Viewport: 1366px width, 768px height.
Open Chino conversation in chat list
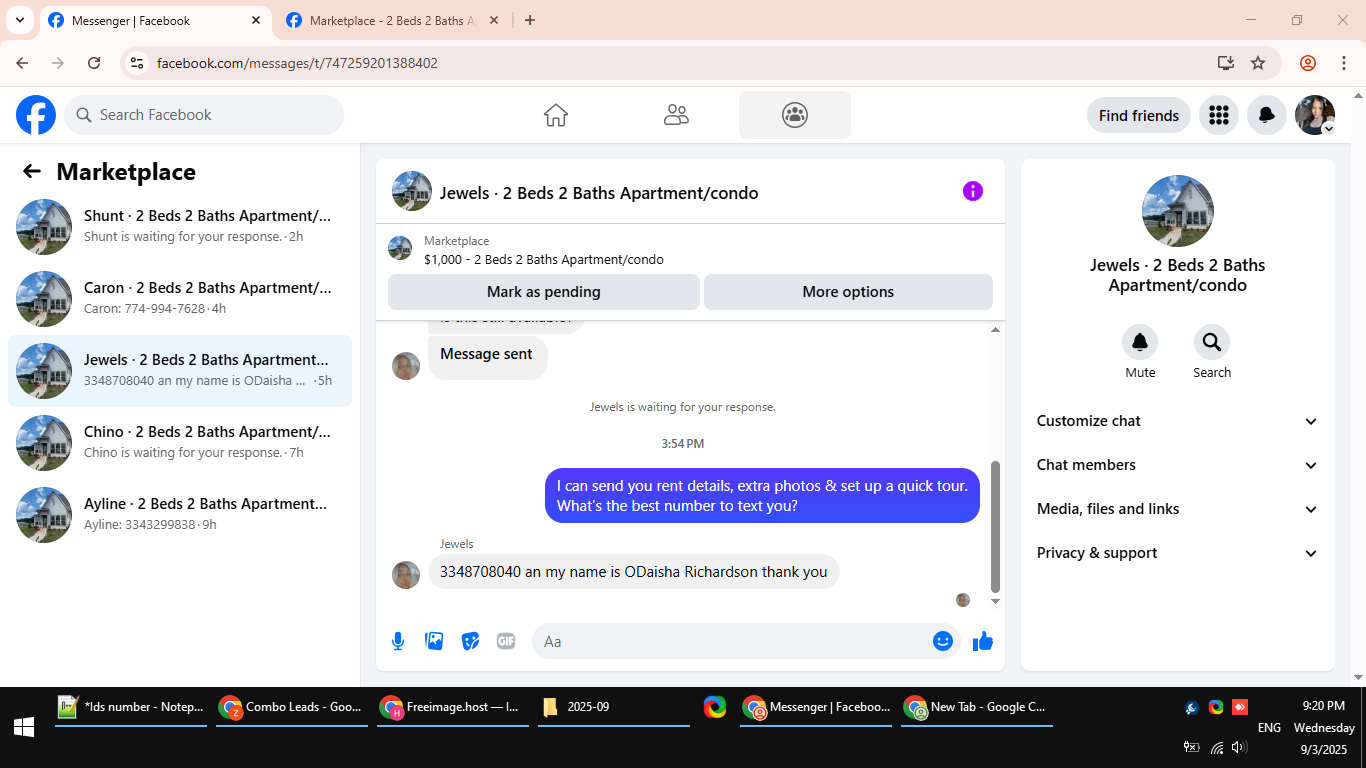(x=180, y=443)
